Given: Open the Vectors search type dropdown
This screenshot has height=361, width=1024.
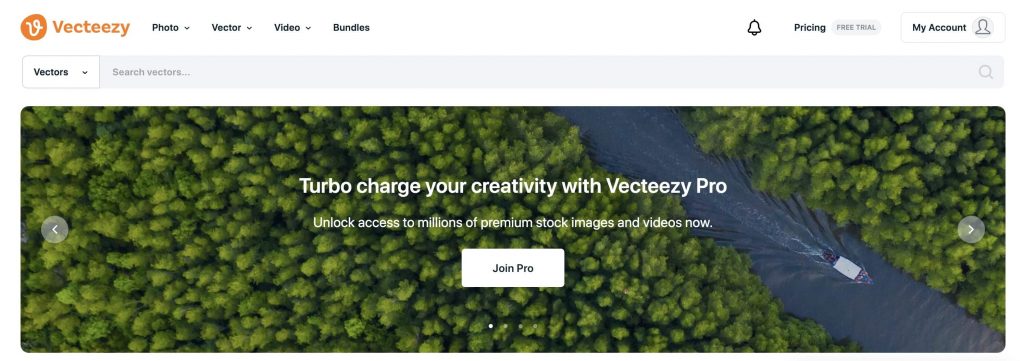Looking at the screenshot, I should [61, 72].
